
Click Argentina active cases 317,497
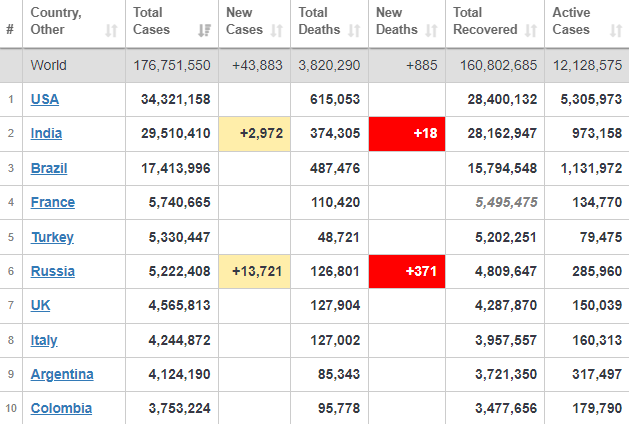[597, 374]
